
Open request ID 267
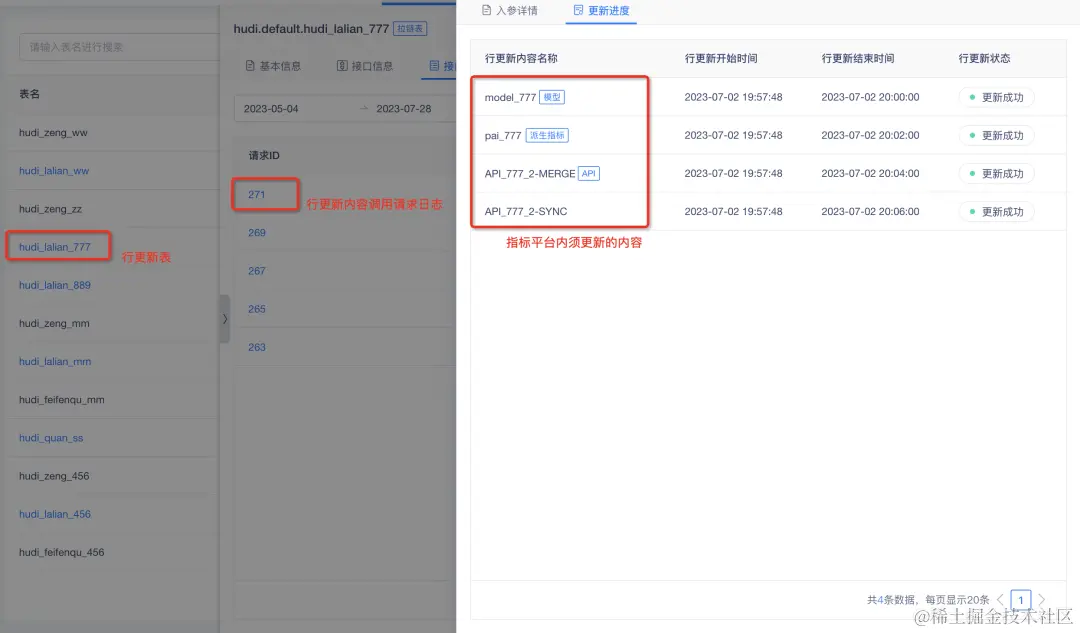257,271
